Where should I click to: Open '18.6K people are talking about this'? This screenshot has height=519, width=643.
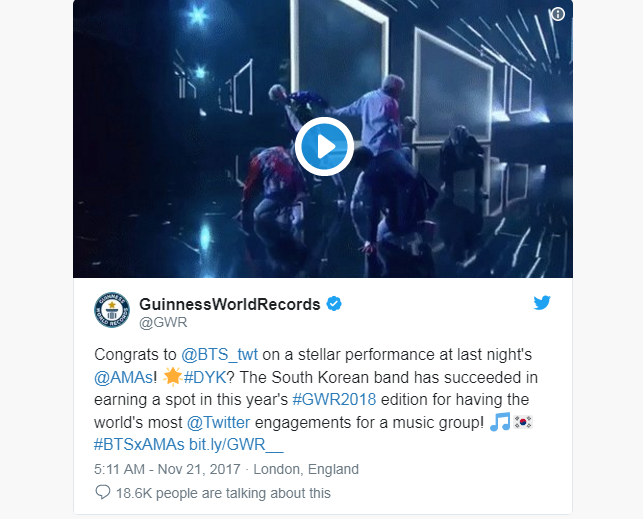(223, 493)
